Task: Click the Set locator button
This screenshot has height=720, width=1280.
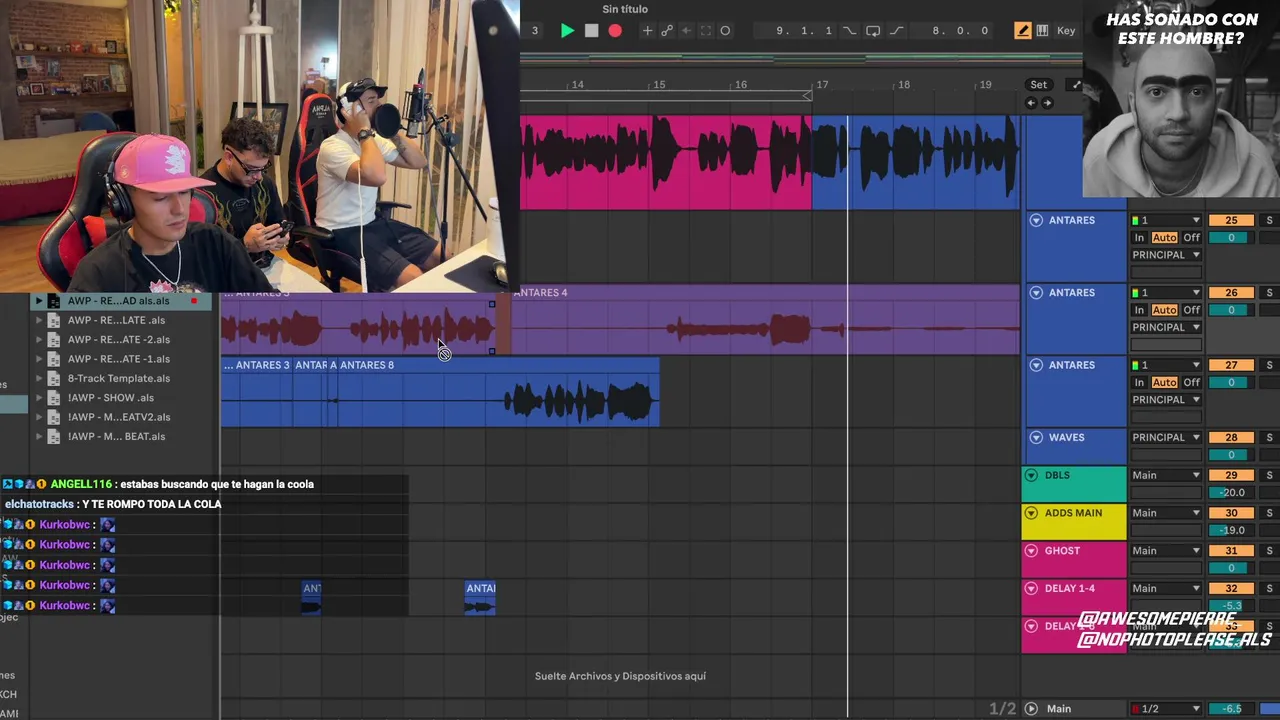Action: (x=1039, y=85)
